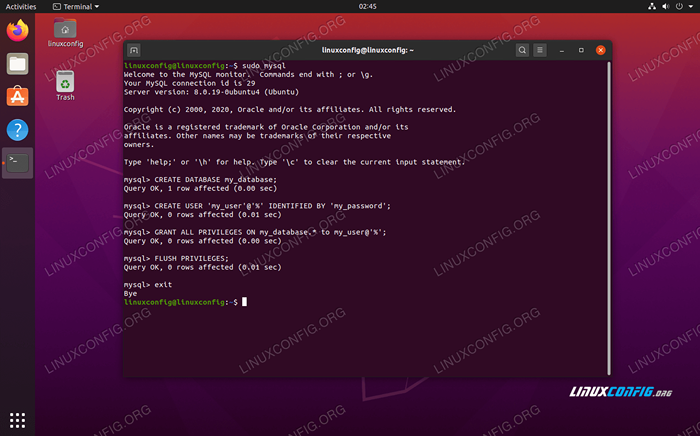Click Activities in the top bar
This screenshot has height=436, width=700.
[x=21, y=6]
